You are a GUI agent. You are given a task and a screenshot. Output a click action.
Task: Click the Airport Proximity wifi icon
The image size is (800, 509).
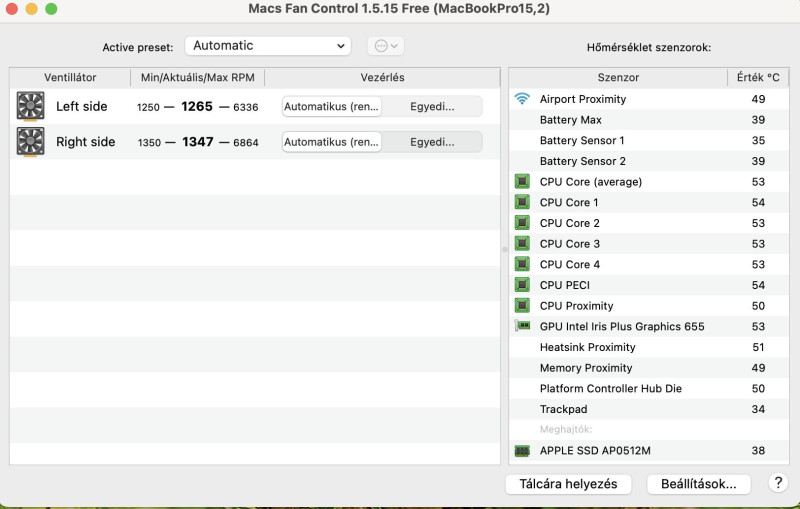pyautogui.click(x=522, y=98)
